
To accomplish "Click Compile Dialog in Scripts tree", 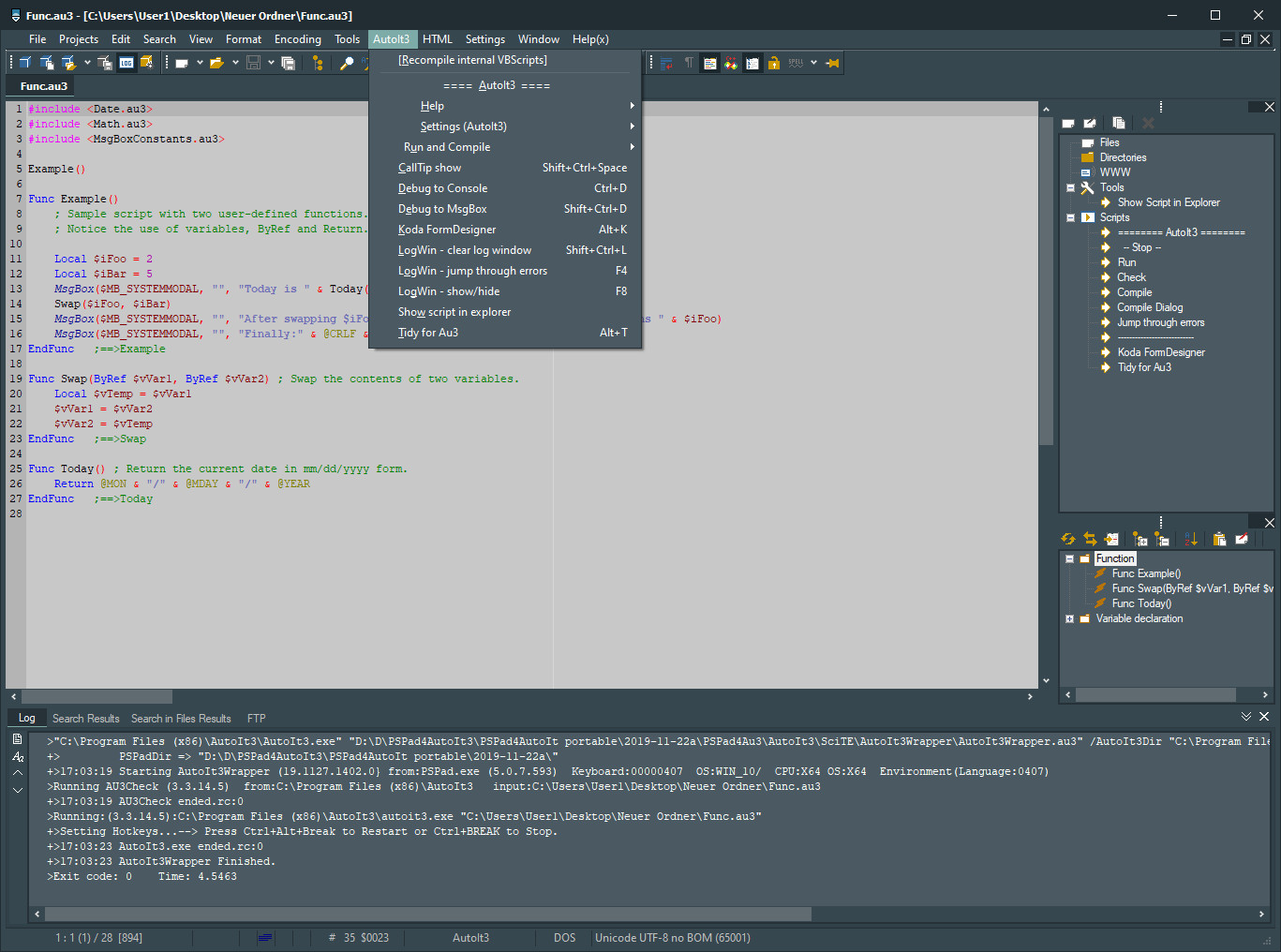I will 1150,307.
